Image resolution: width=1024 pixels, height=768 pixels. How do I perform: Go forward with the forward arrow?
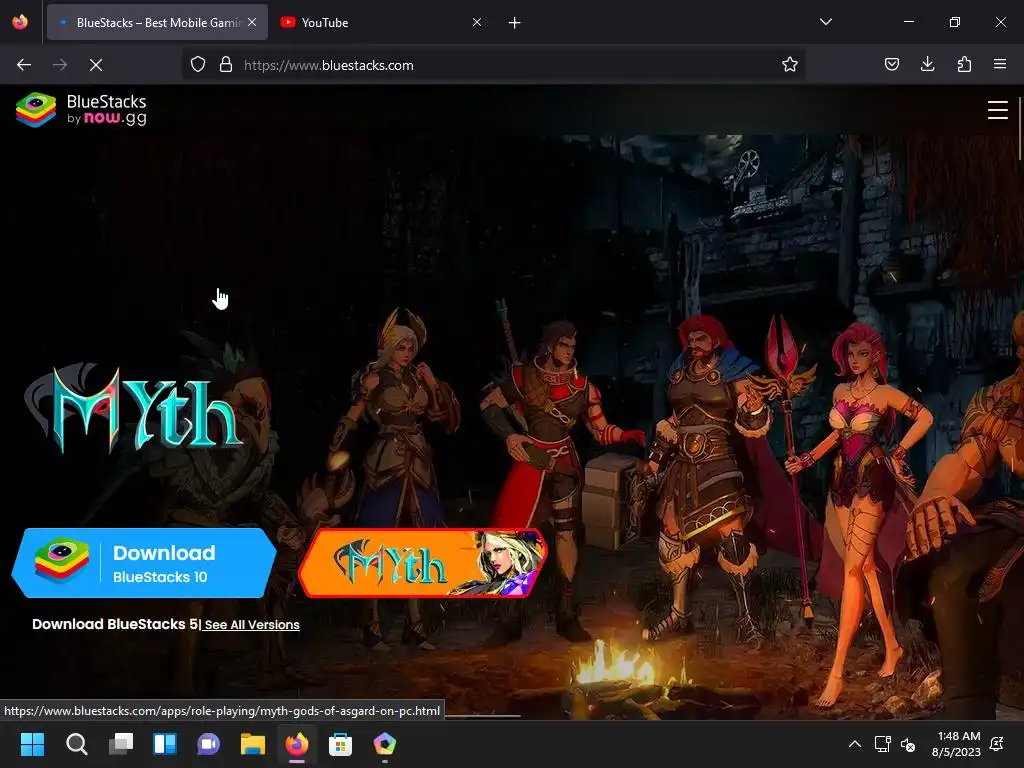click(x=60, y=65)
